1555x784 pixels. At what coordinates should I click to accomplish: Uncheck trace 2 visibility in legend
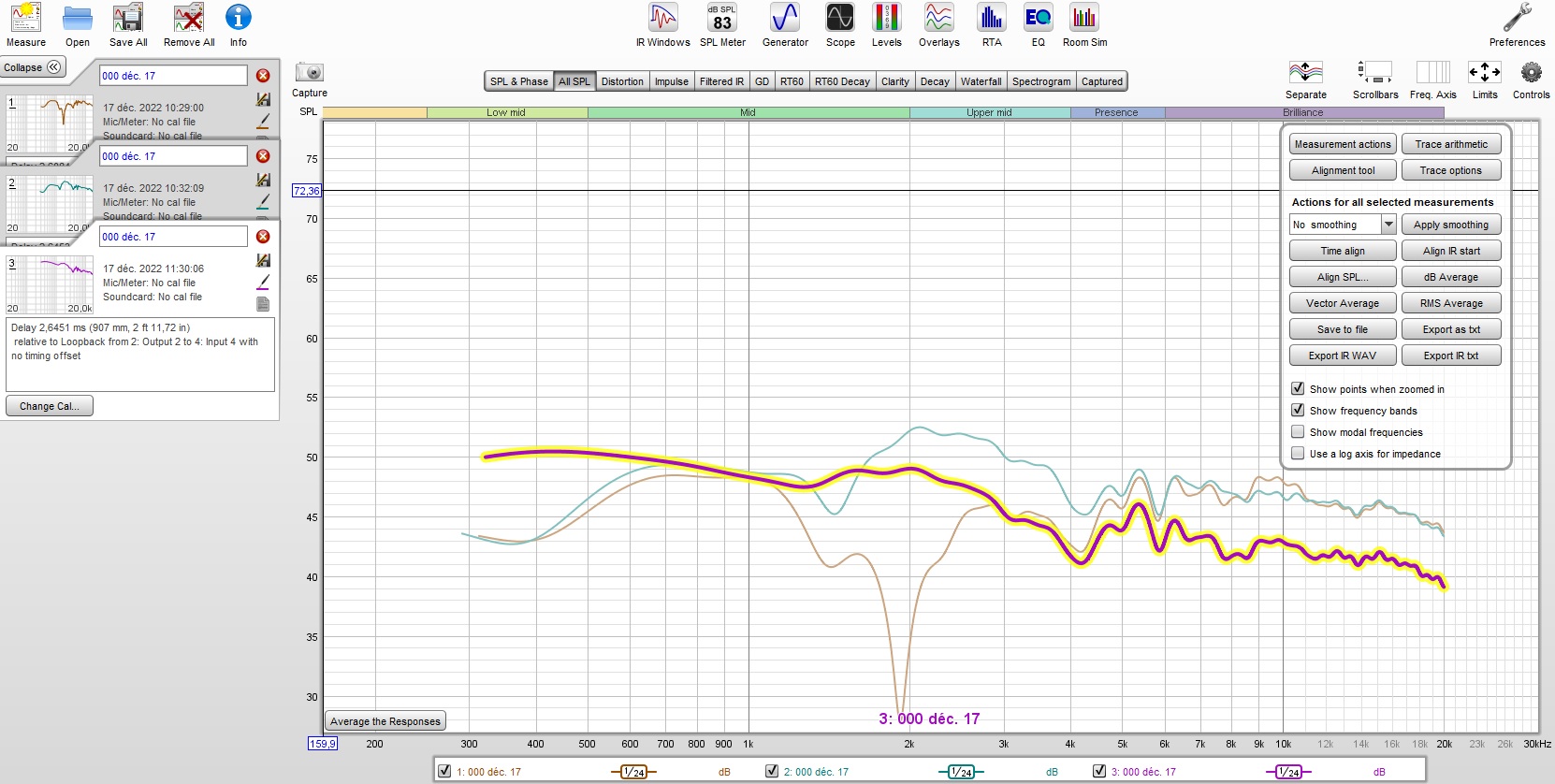[772, 771]
